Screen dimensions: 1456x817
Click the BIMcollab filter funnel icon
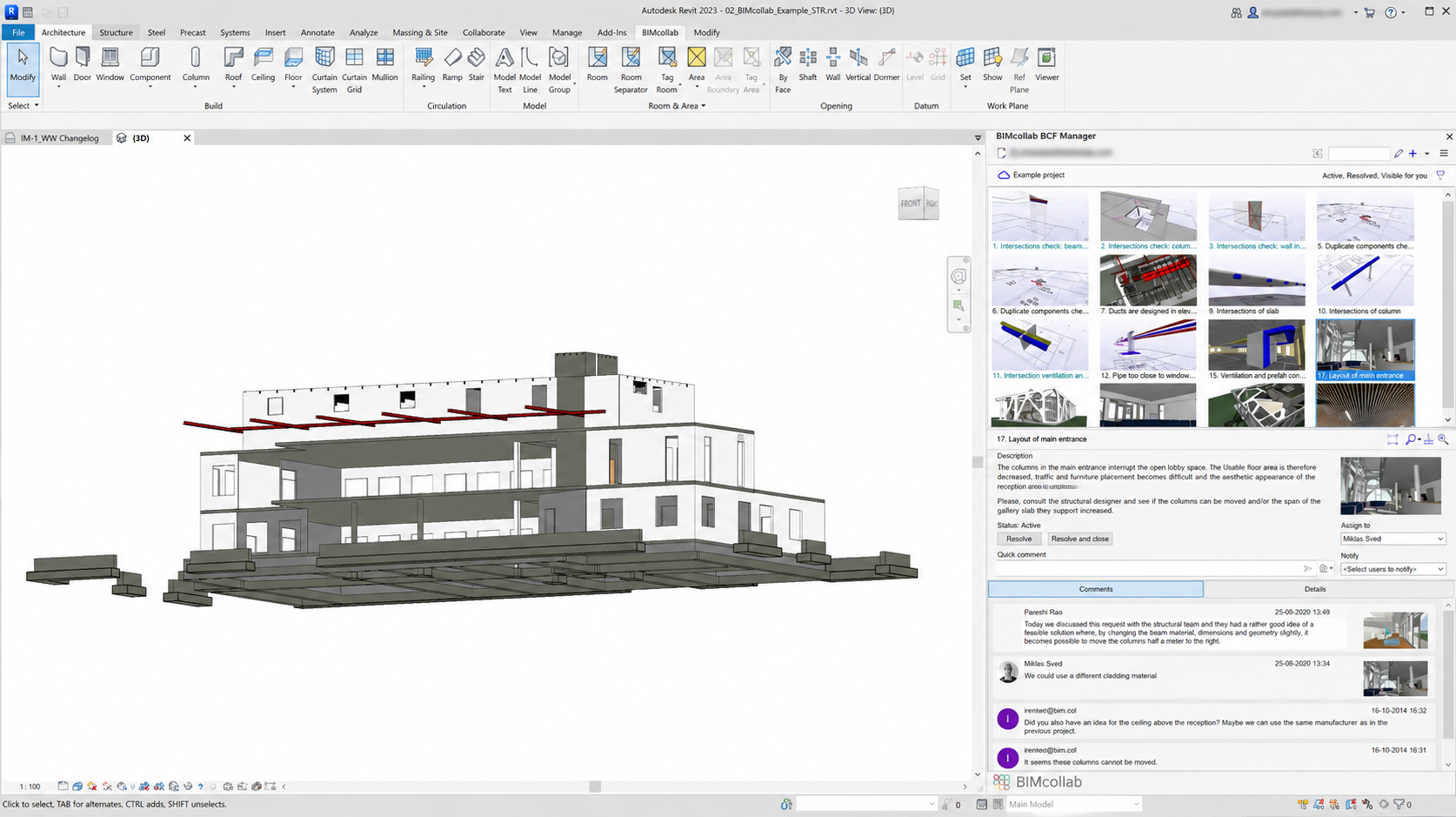[1440, 175]
